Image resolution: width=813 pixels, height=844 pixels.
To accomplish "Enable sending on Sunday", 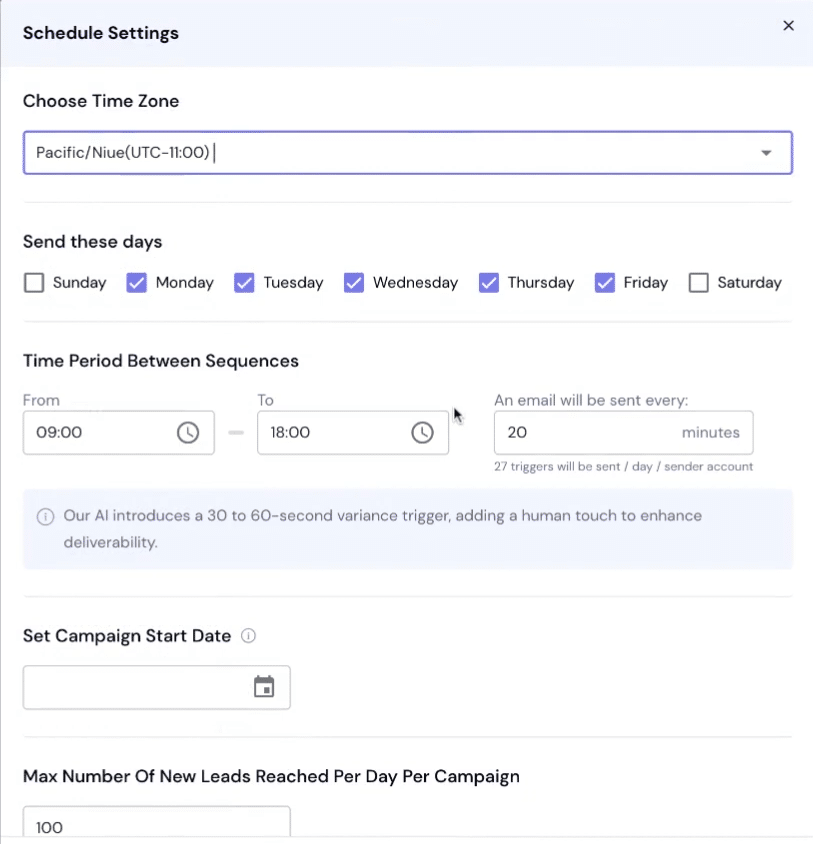I will 34,283.
